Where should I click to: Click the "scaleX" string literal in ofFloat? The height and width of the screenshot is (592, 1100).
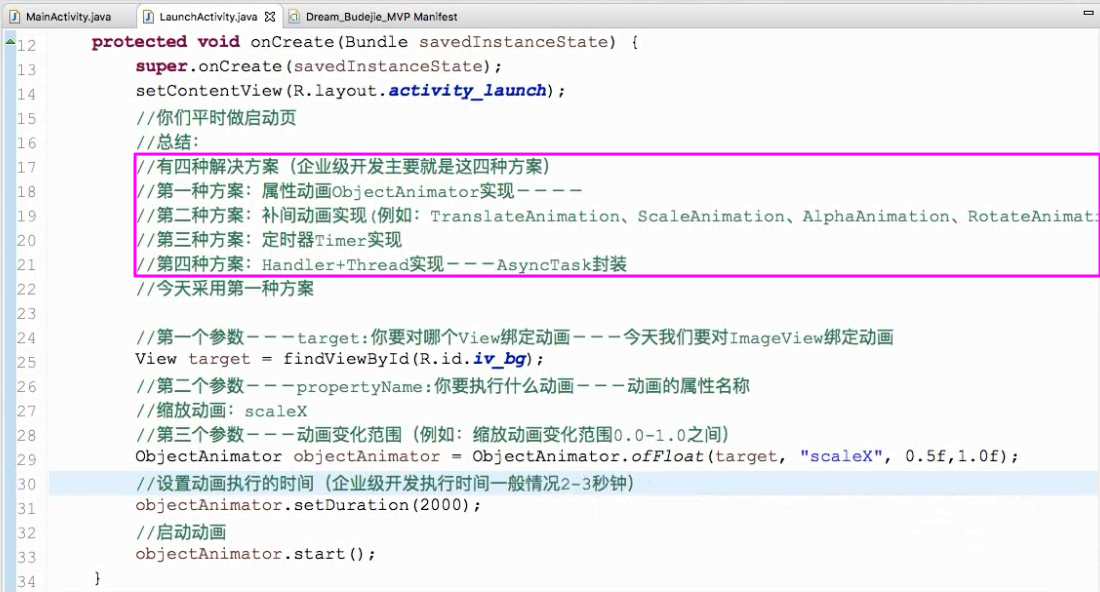click(x=841, y=456)
